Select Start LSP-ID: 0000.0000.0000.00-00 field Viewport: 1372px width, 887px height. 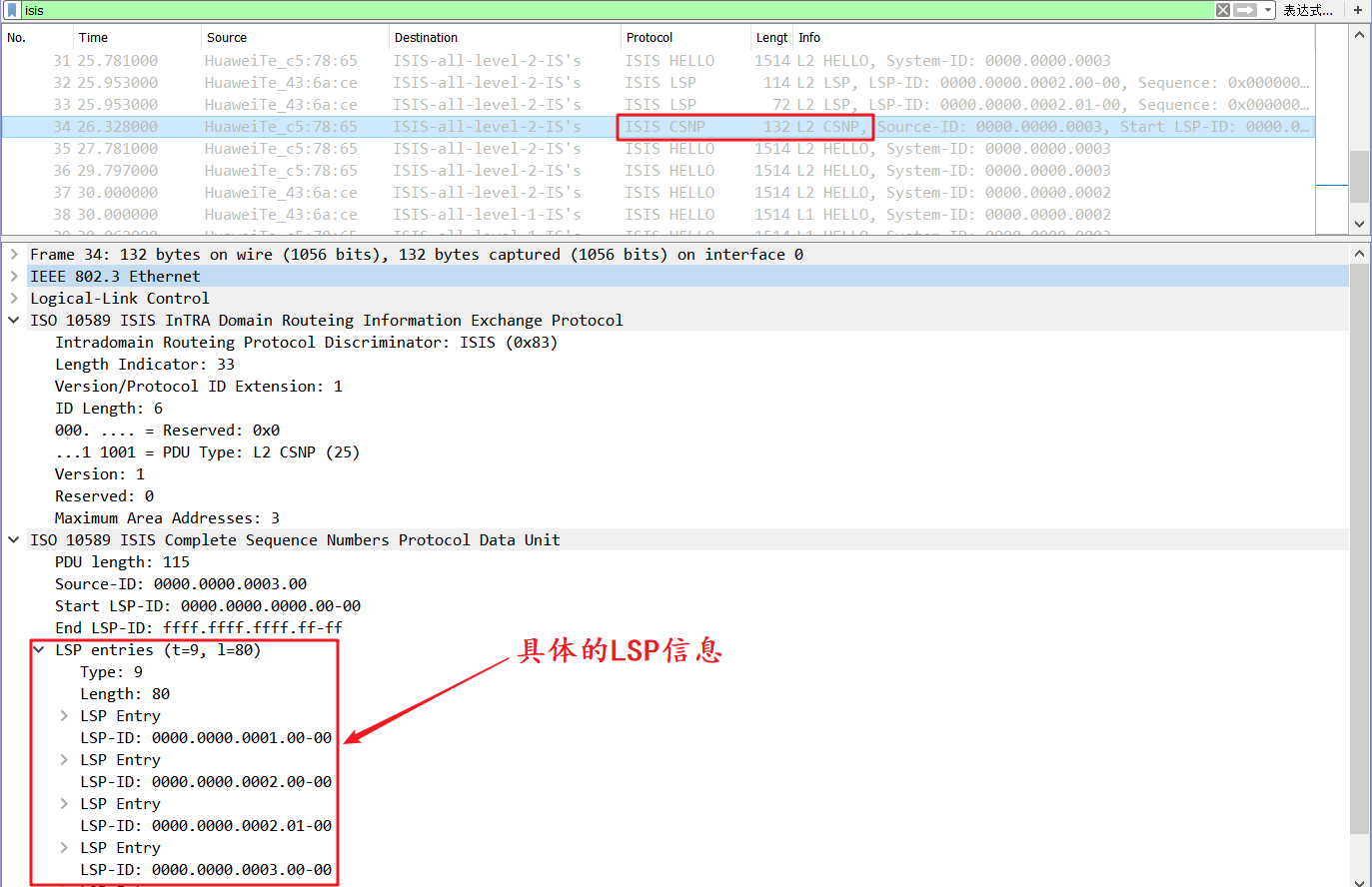(208, 606)
